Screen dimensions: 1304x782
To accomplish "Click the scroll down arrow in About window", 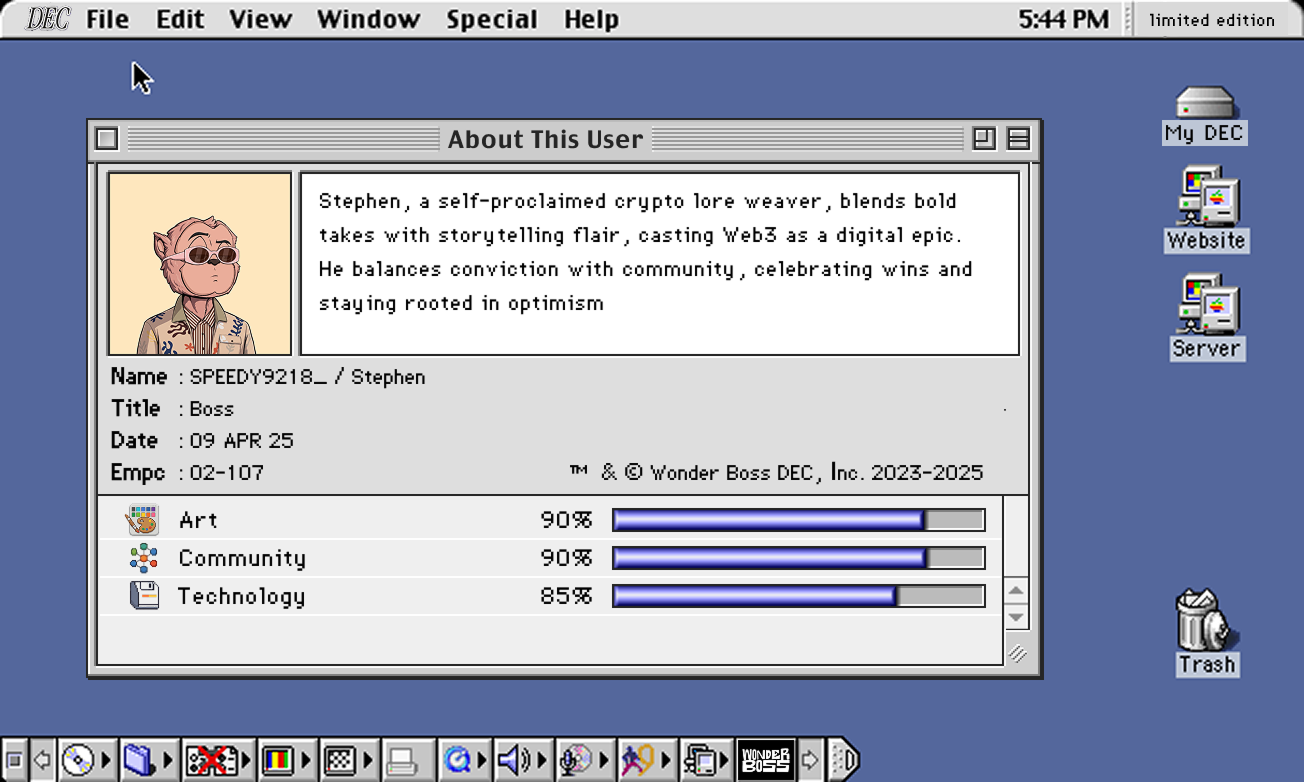I will coord(1016,616).
